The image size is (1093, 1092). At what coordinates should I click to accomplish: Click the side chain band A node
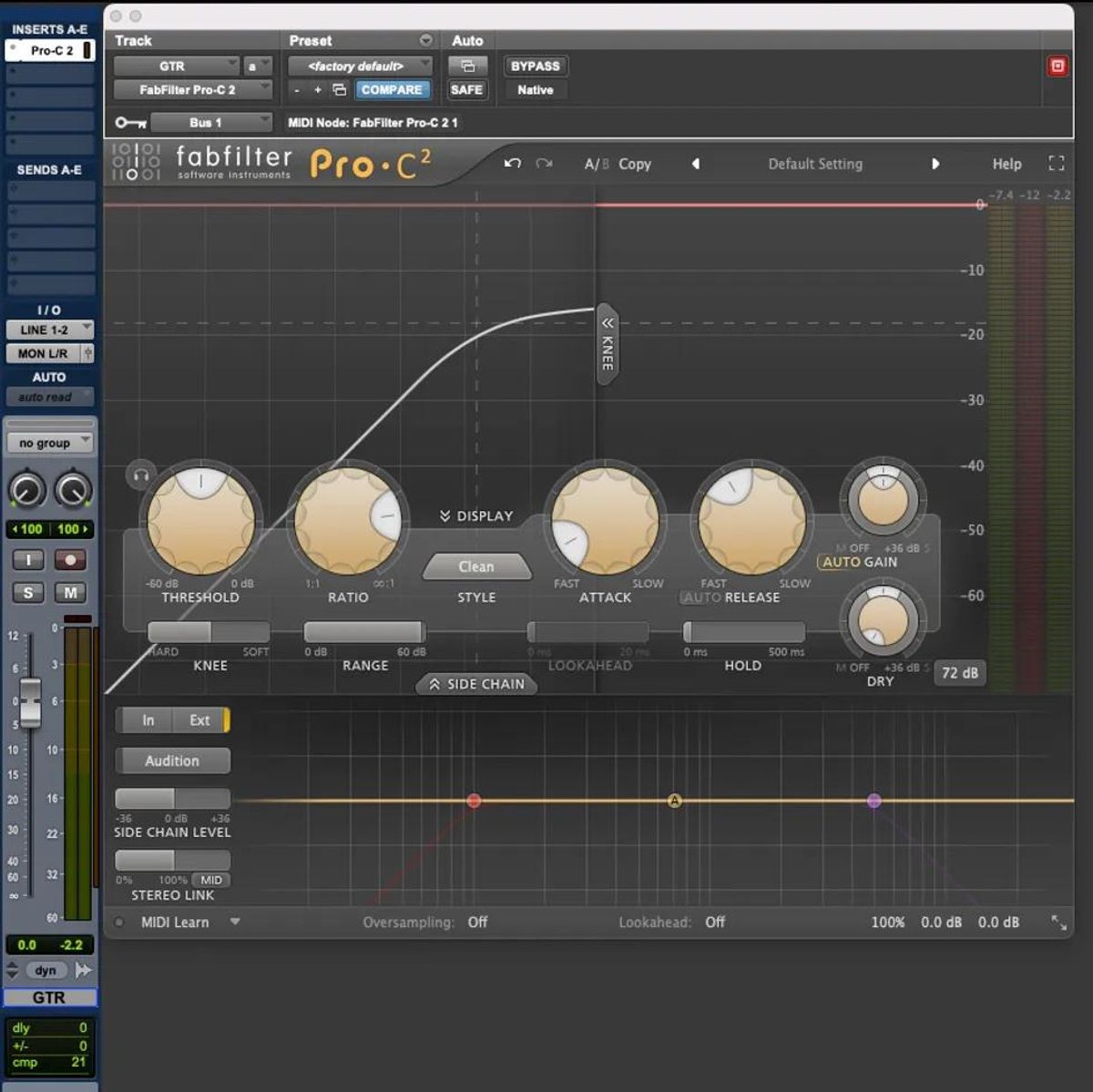click(x=675, y=801)
